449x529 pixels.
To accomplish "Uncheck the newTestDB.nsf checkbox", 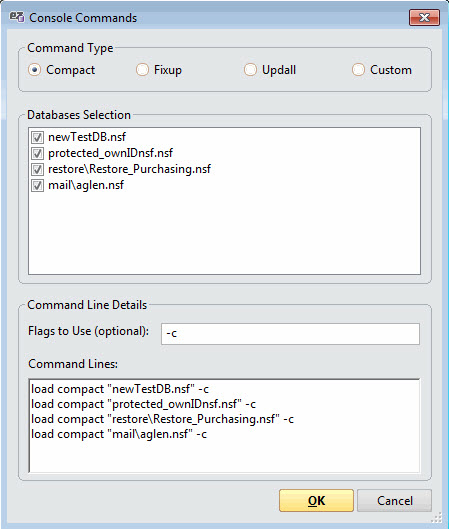I will point(37,137).
